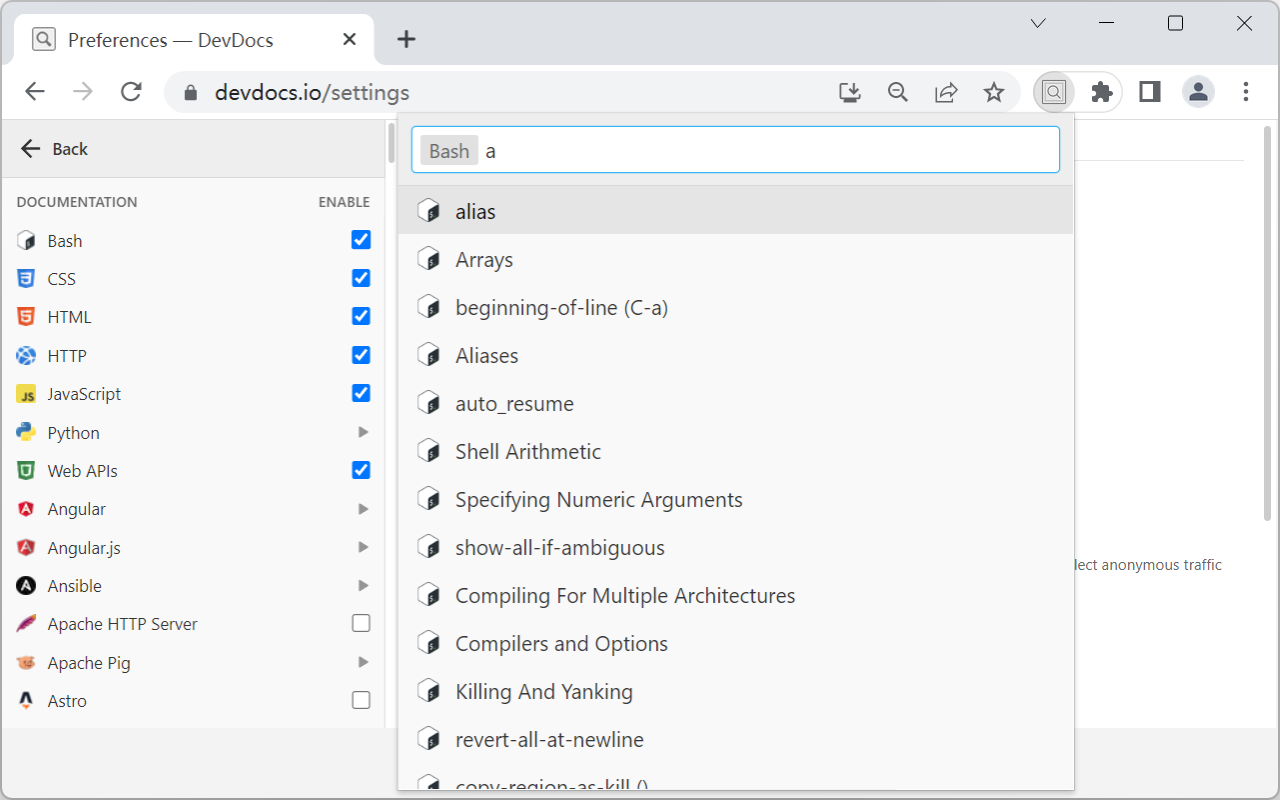Expand the Ansible versions list
This screenshot has height=800, width=1280.
(362, 585)
